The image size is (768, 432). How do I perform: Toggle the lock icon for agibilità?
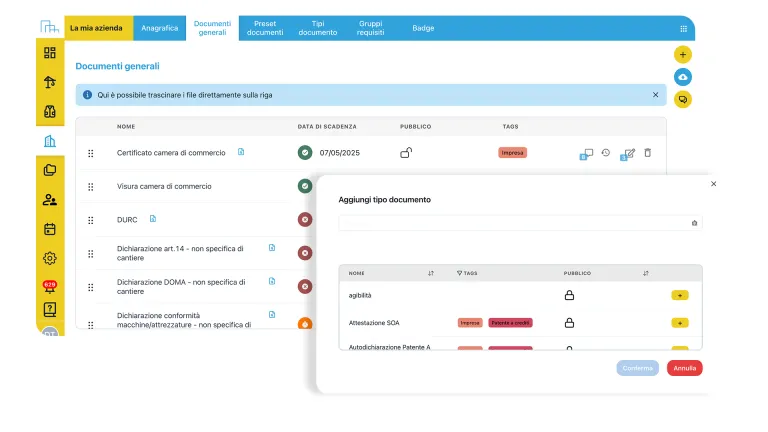pos(569,295)
